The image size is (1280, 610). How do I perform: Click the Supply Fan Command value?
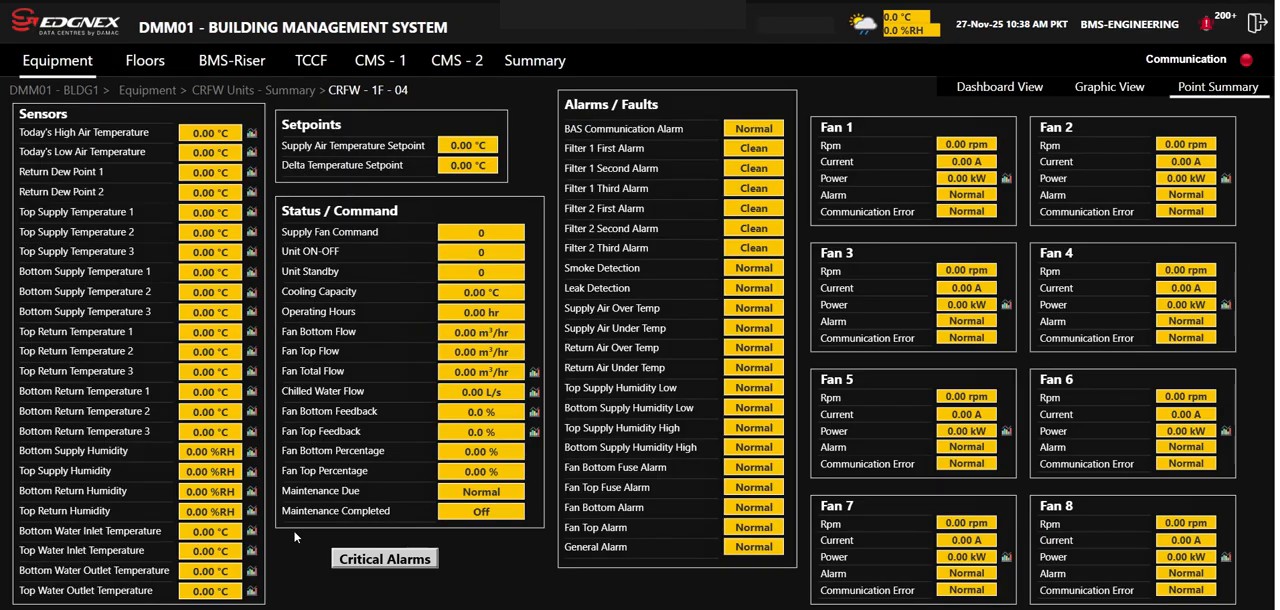click(481, 233)
